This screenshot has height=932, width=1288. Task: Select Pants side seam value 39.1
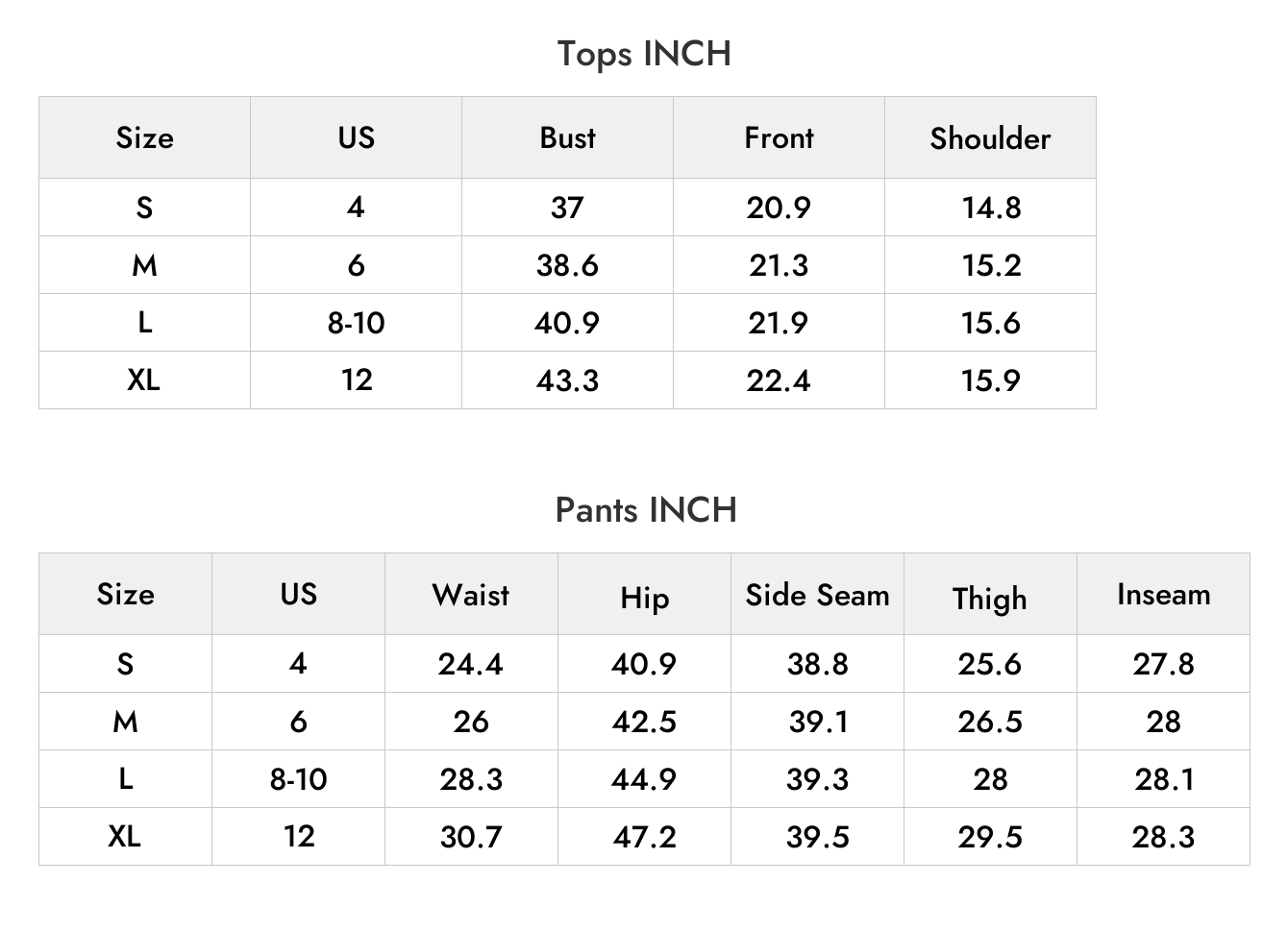818,722
